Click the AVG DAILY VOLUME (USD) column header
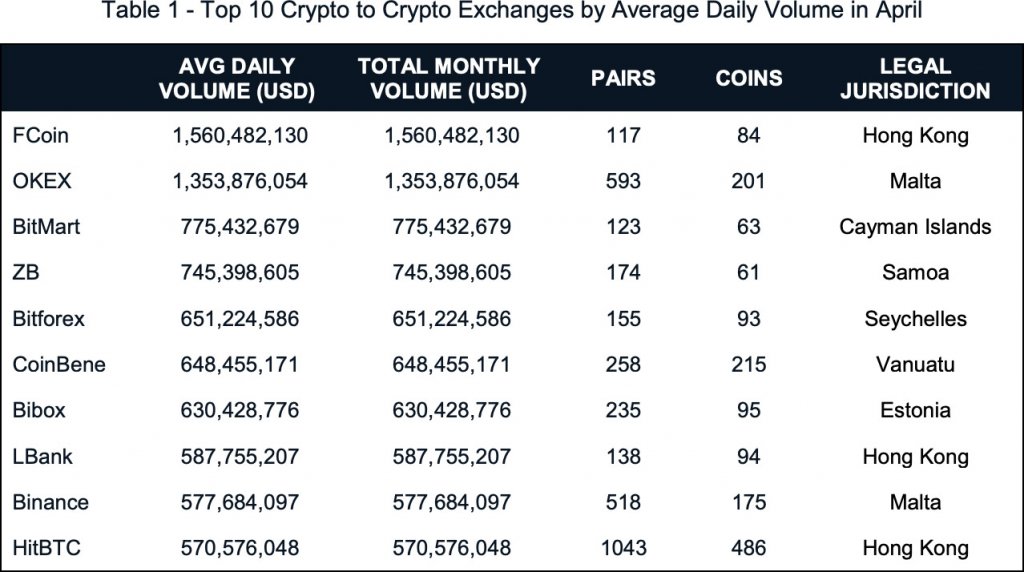 pos(239,79)
